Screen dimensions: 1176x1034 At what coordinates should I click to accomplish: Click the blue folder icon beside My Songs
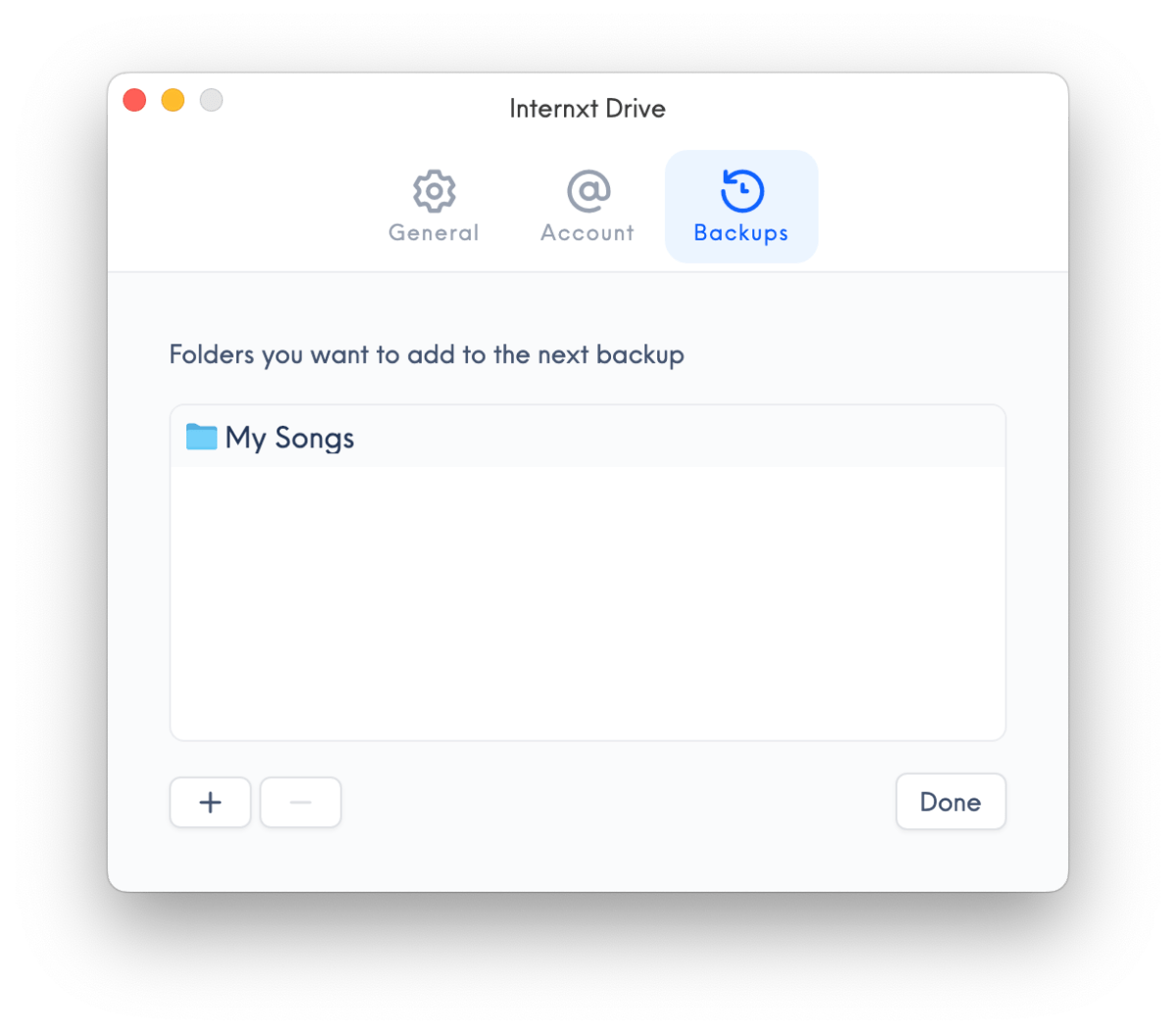(201, 437)
